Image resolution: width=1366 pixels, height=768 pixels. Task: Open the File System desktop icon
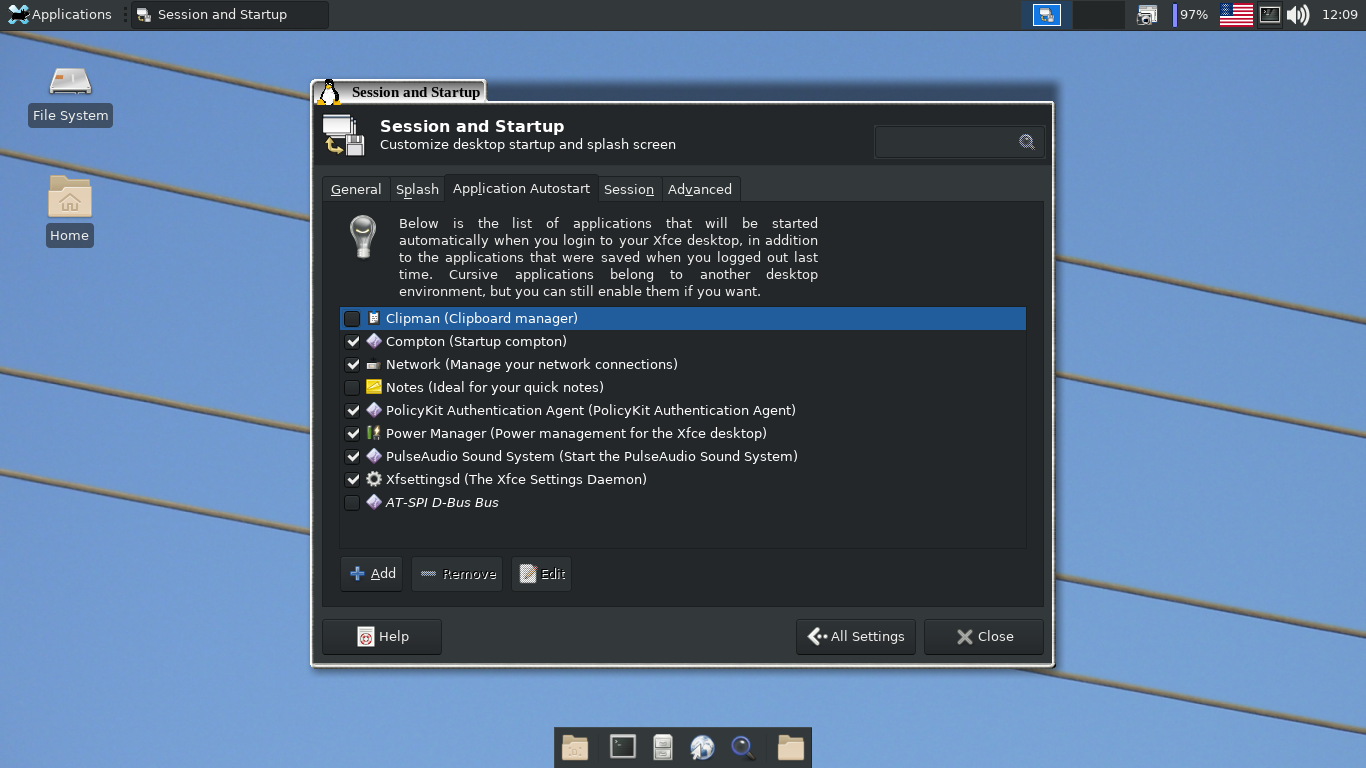[x=70, y=95]
